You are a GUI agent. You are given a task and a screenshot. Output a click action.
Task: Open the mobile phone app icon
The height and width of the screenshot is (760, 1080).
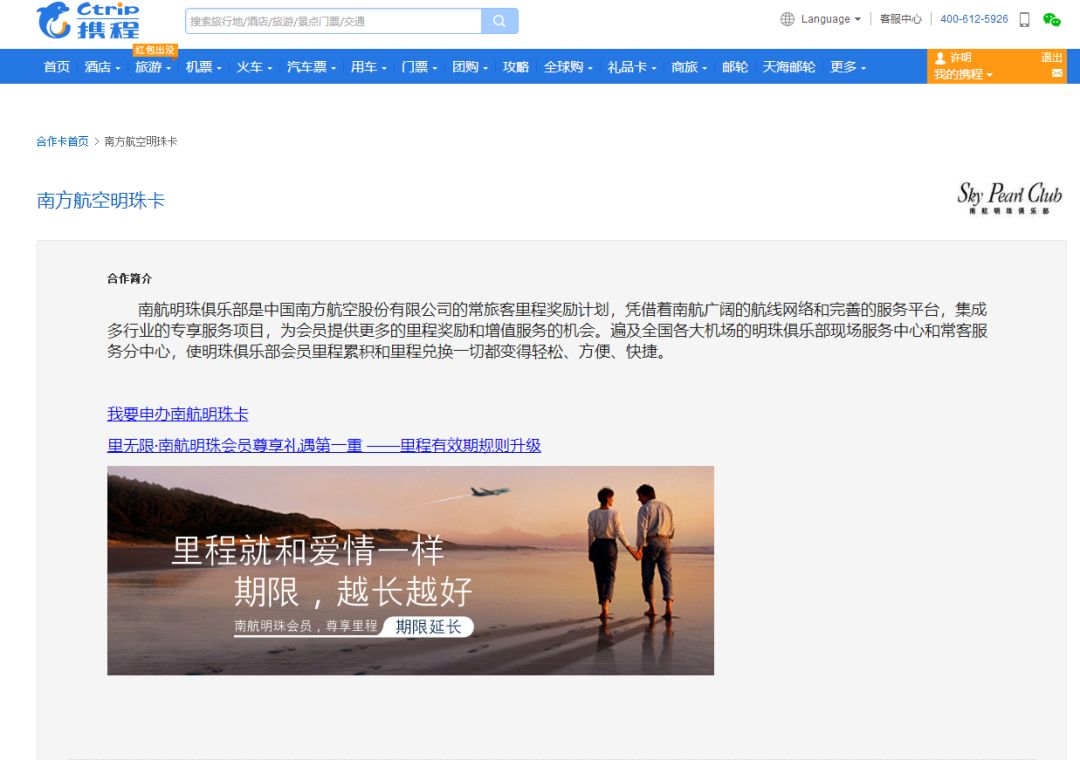tap(1024, 19)
